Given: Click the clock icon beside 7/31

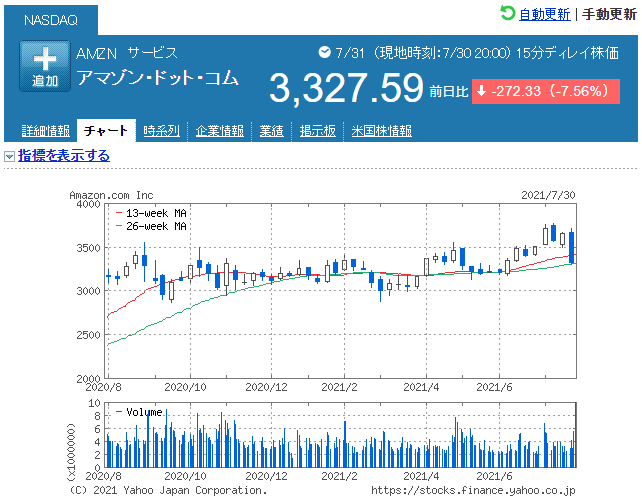Looking at the screenshot, I should 324,52.
